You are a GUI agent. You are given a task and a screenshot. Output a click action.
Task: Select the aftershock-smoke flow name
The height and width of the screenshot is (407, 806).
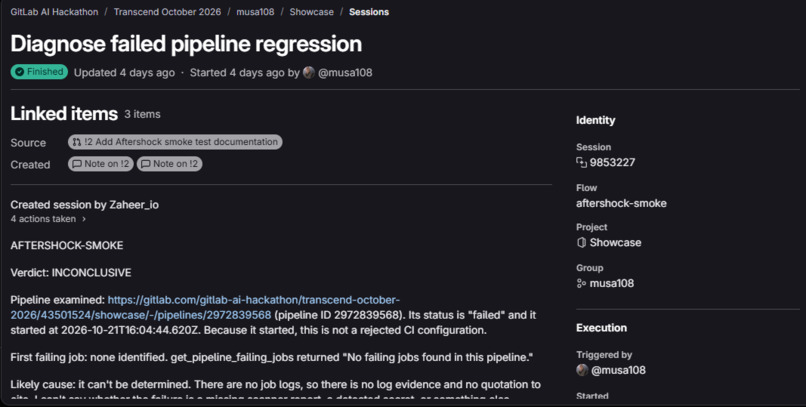coord(621,203)
